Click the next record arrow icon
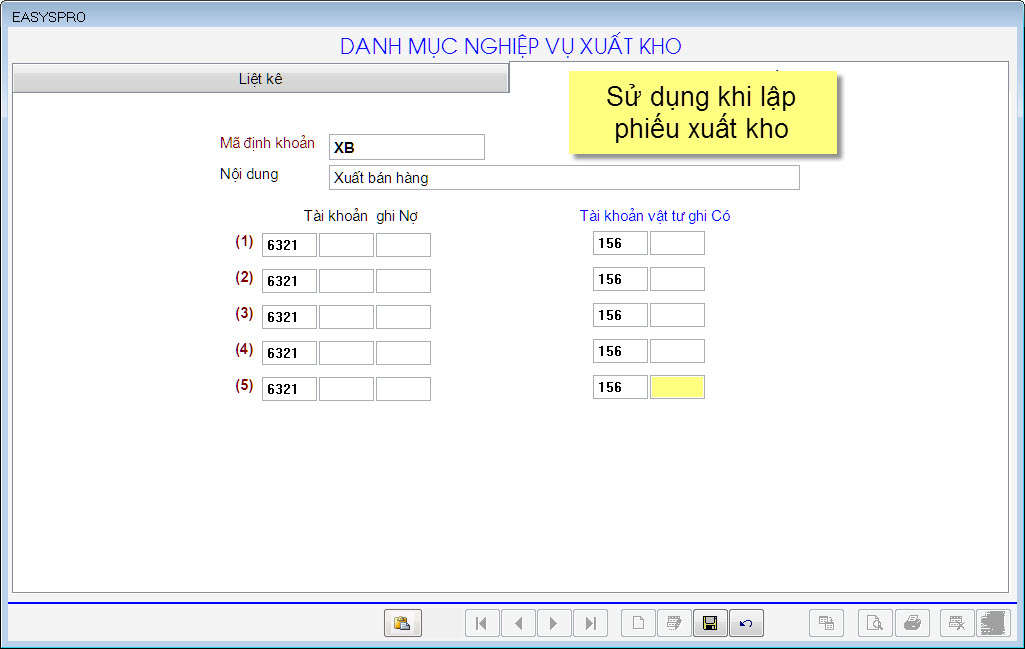1025x649 pixels. 554,622
